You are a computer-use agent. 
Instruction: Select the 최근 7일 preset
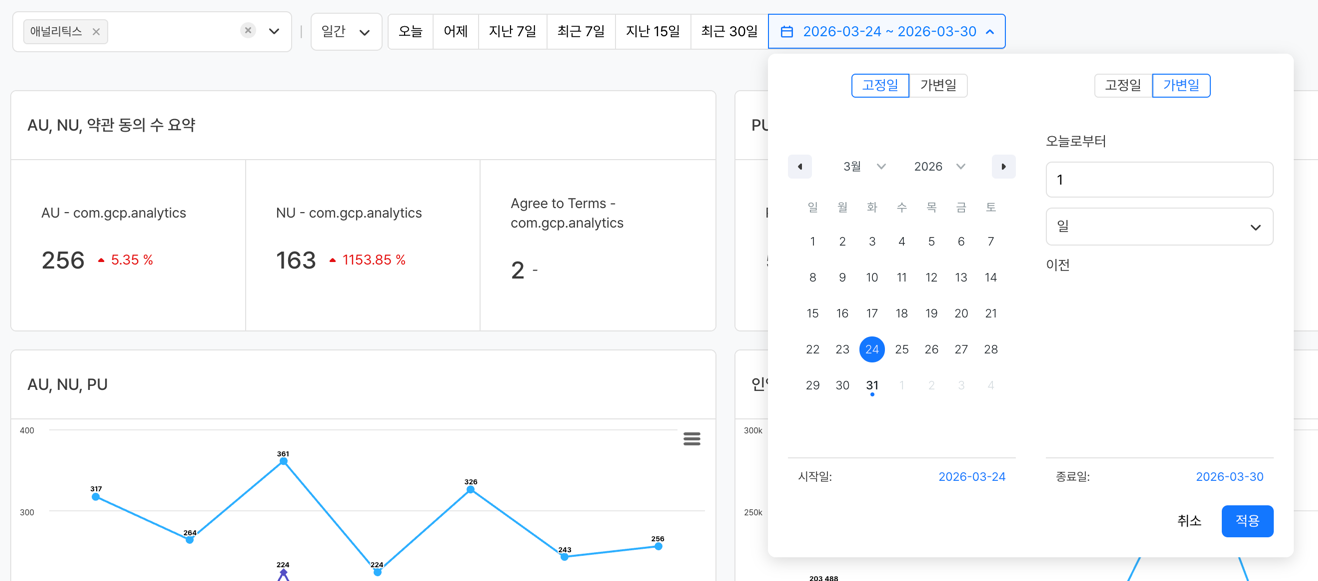coord(581,32)
